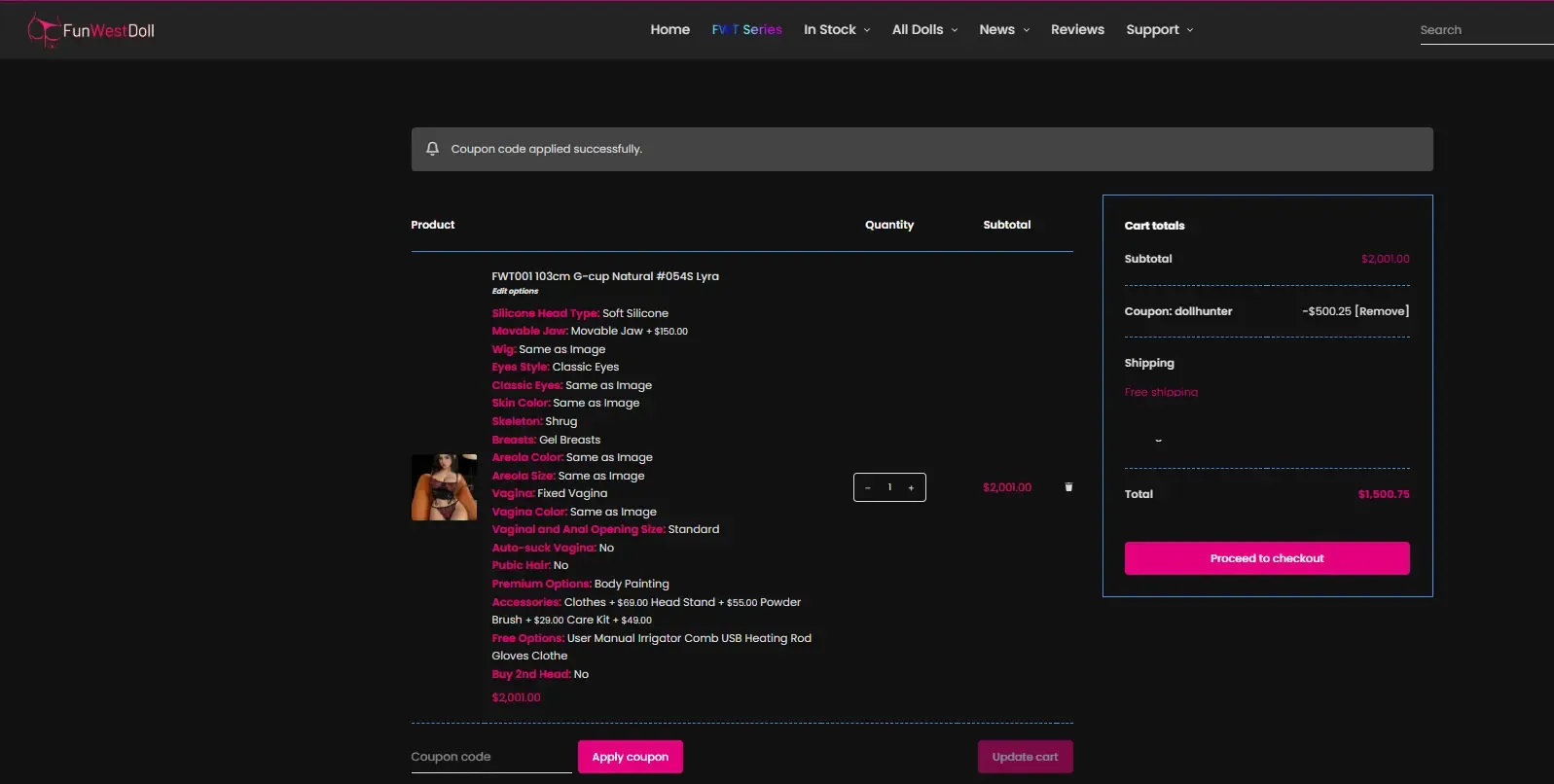1554x784 pixels.
Task: Click the Free shipping text
Action: (x=1161, y=392)
